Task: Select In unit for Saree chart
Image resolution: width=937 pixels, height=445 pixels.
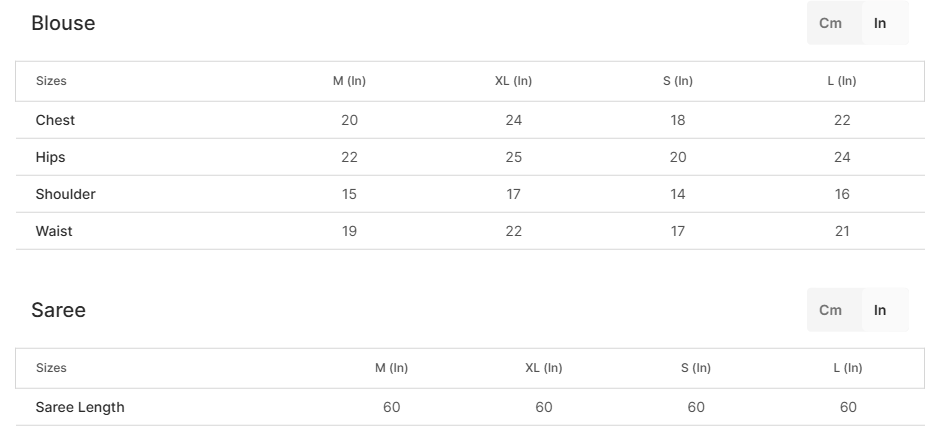Action: (880, 310)
